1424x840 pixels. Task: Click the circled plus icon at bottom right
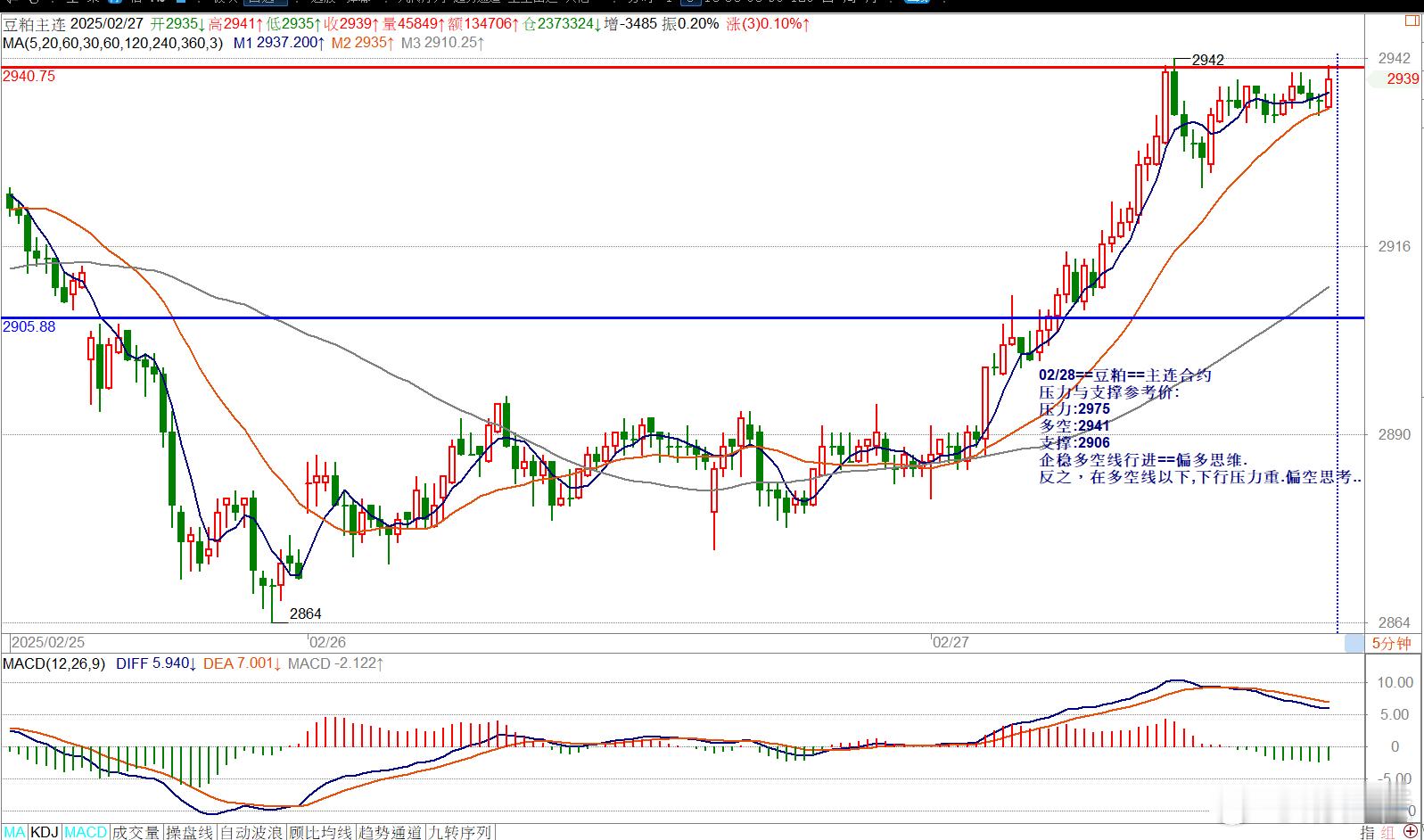coord(1412,832)
